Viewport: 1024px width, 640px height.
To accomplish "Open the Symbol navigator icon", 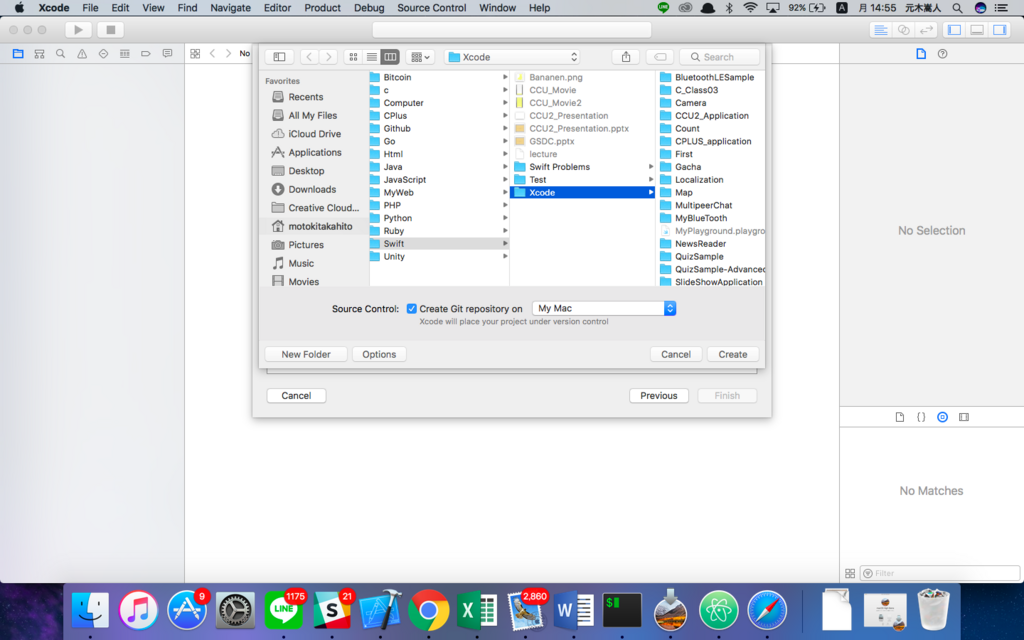I will [39, 54].
